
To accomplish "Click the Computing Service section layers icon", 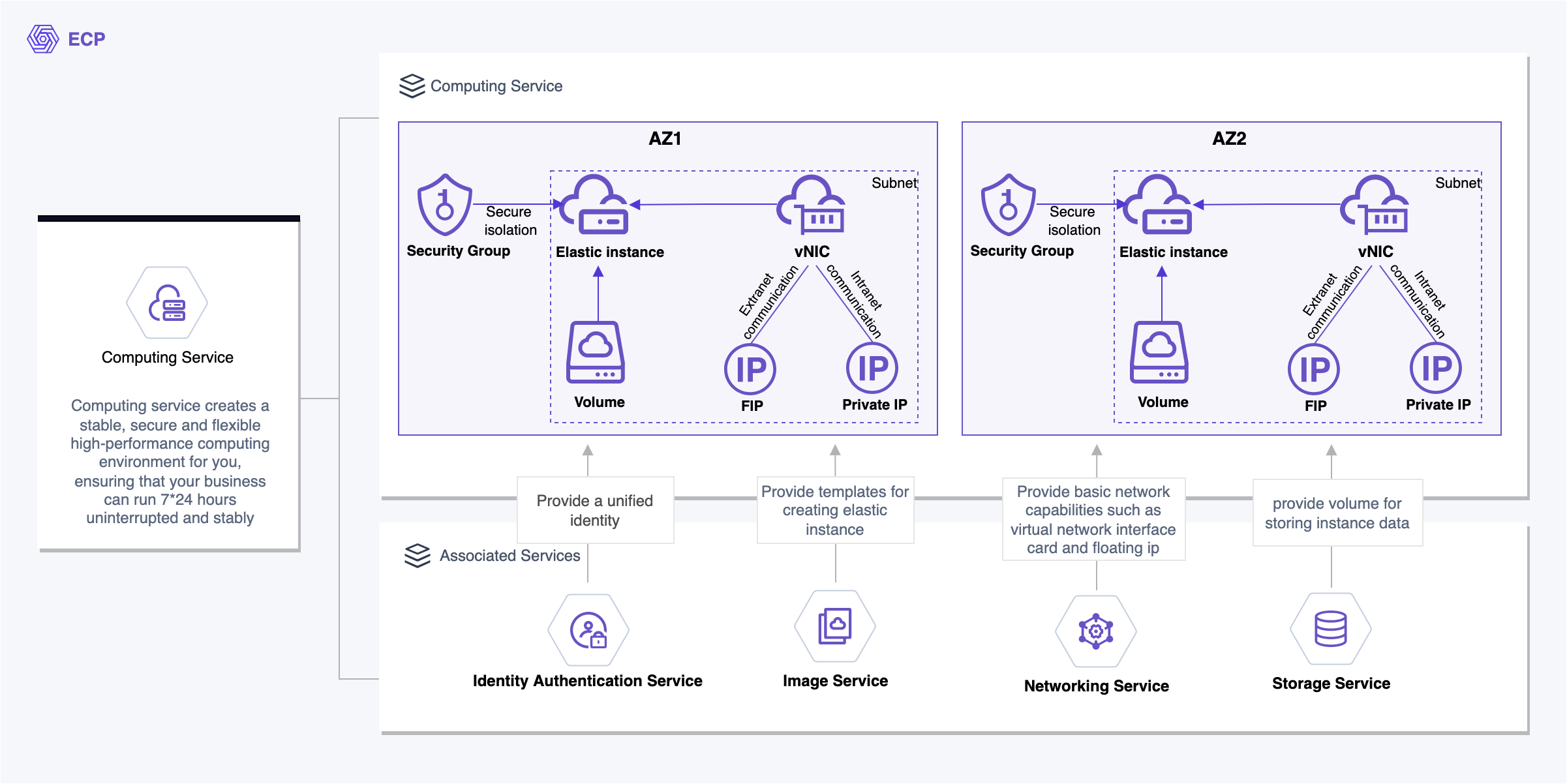I will point(412,85).
